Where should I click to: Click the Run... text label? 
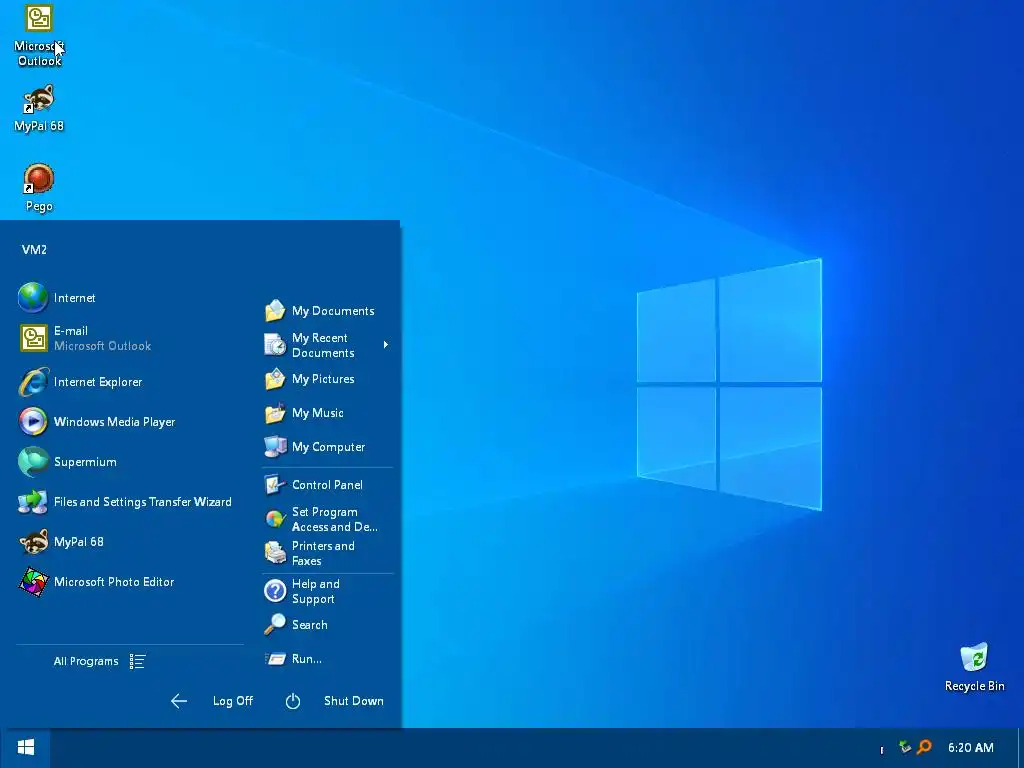(x=306, y=659)
